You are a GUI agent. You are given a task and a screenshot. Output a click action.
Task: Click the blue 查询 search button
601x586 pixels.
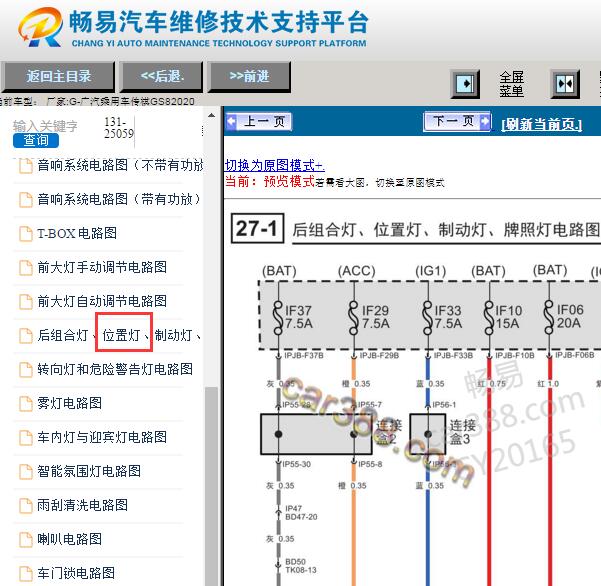click(36, 140)
